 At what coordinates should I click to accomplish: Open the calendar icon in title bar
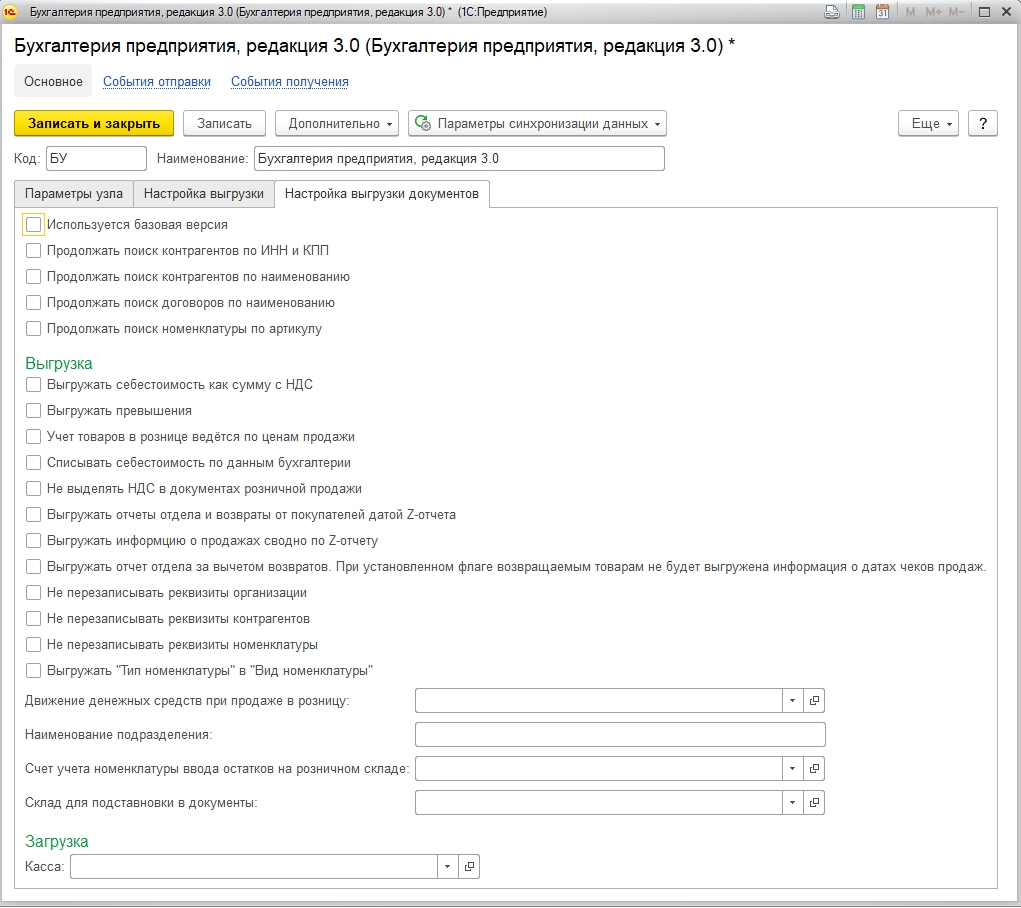882,12
